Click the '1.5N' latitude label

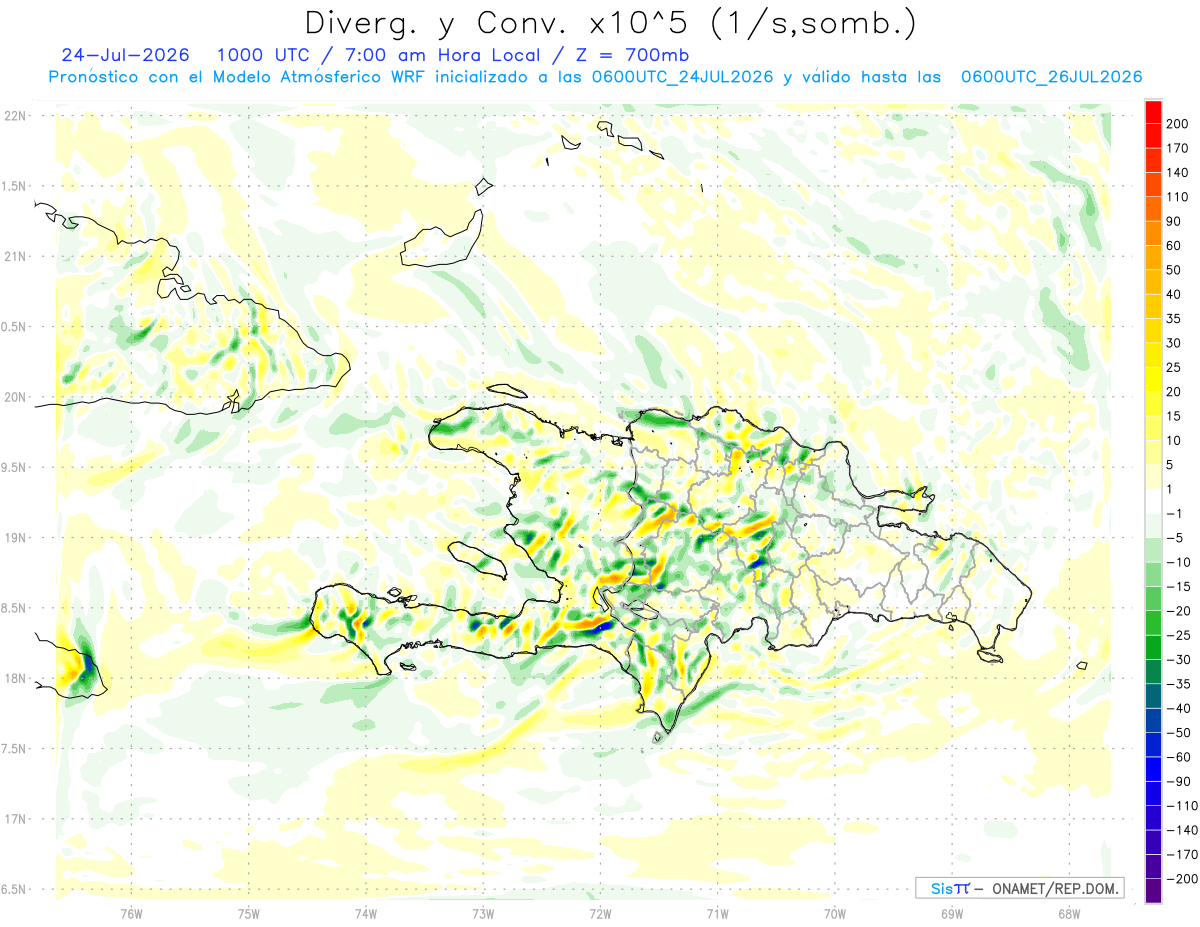(x=14, y=186)
